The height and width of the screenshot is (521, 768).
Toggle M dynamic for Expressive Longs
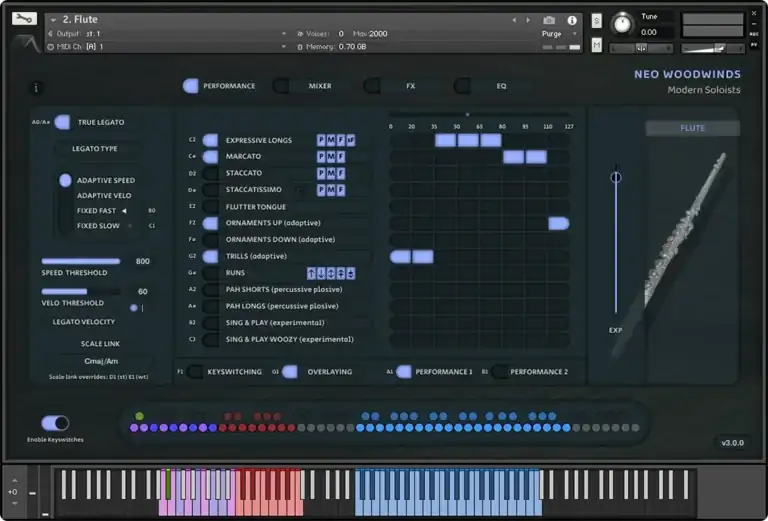pyautogui.click(x=331, y=141)
